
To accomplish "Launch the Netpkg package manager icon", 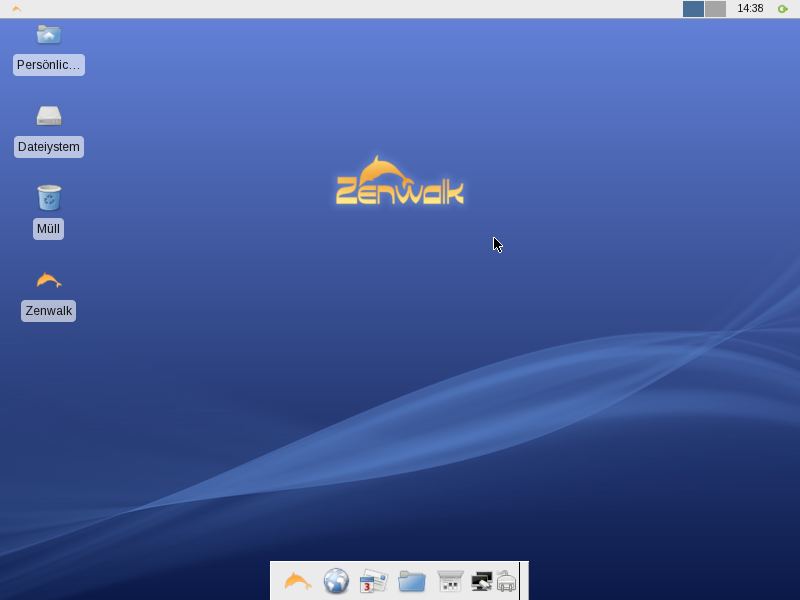I will pyautogui.click(x=448, y=580).
